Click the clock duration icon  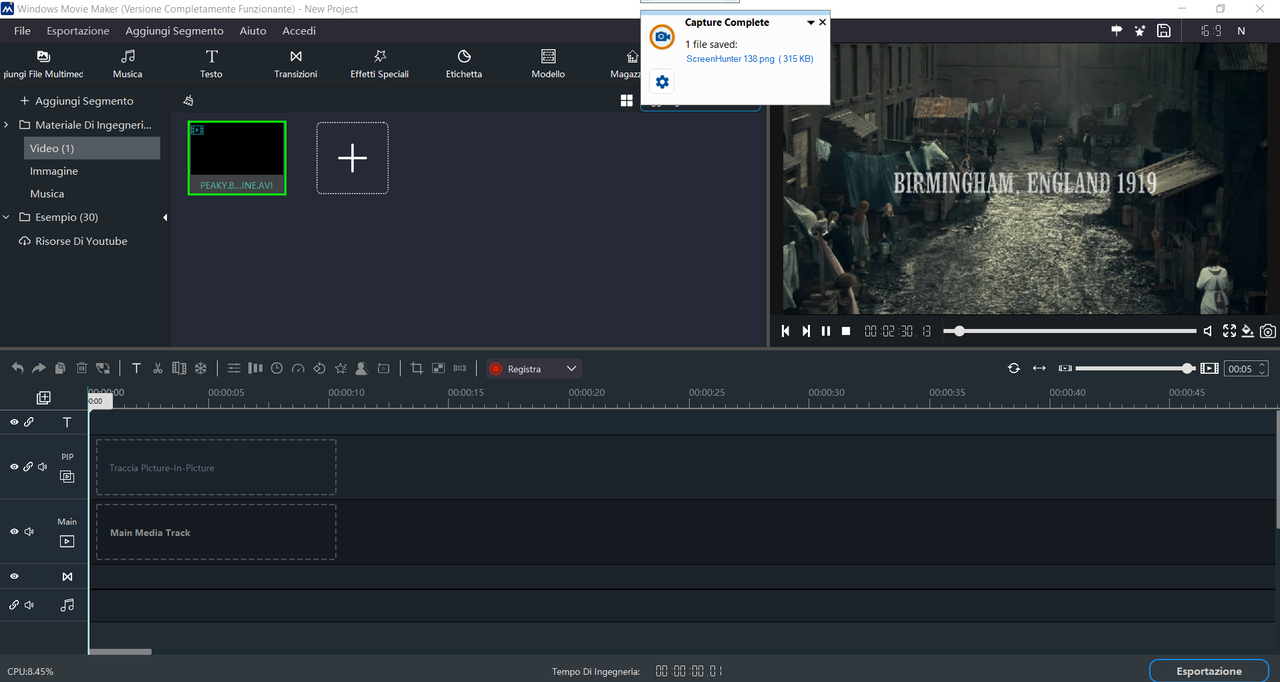277,368
